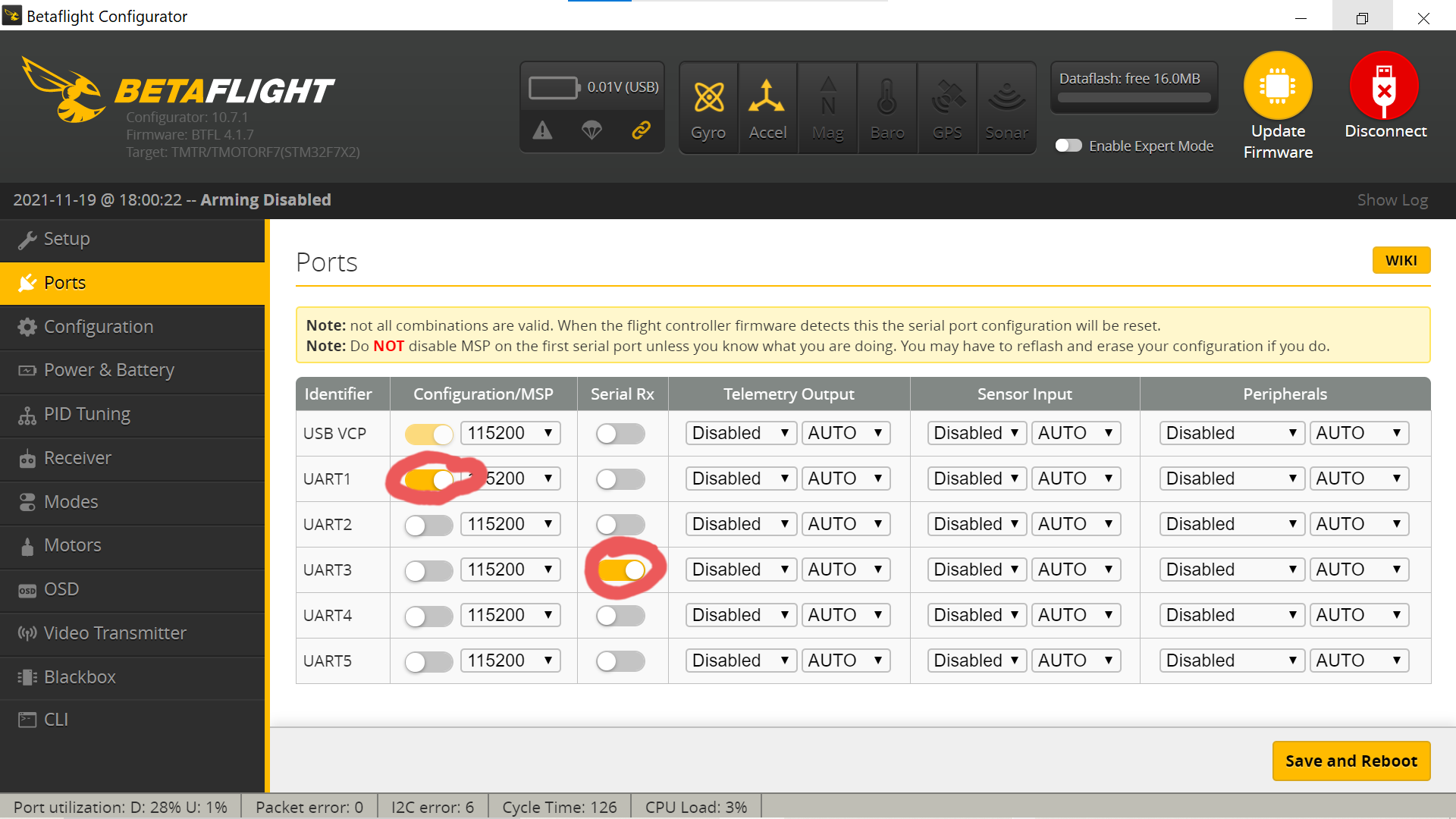The height and width of the screenshot is (819, 1456).
Task: Select the Ports tab
Action: tap(133, 283)
